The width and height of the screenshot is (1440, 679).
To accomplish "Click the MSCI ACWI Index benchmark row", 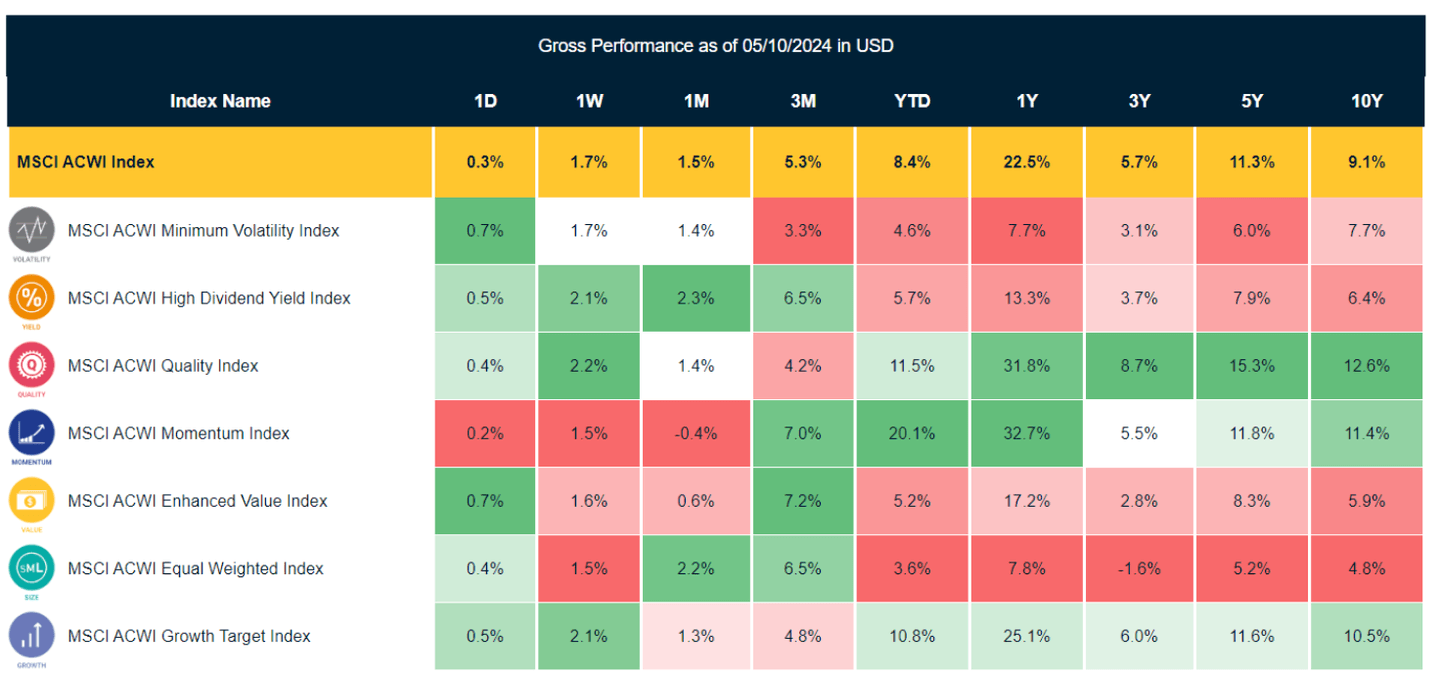I will pyautogui.click(x=86, y=162).
